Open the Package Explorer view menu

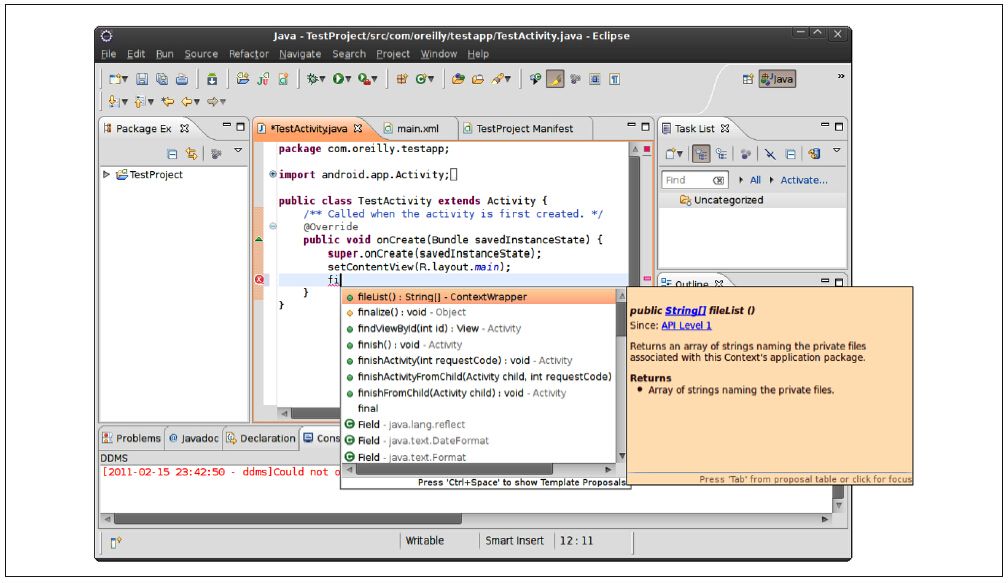tap(238, 150)
